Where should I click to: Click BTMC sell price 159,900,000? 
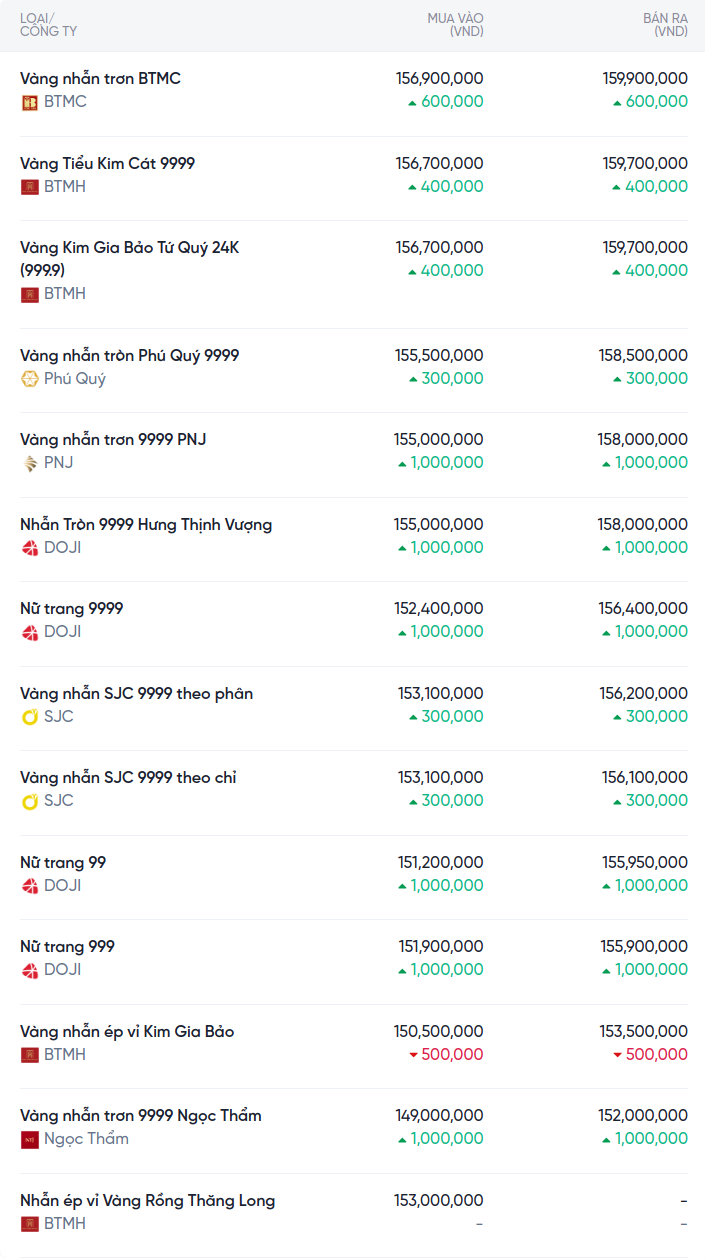coord(645,78)
